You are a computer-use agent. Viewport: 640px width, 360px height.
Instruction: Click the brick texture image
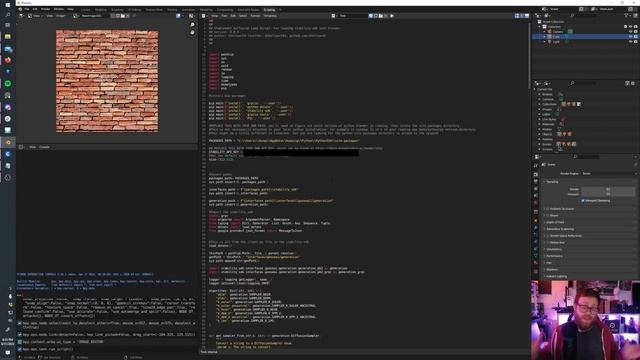107,81
